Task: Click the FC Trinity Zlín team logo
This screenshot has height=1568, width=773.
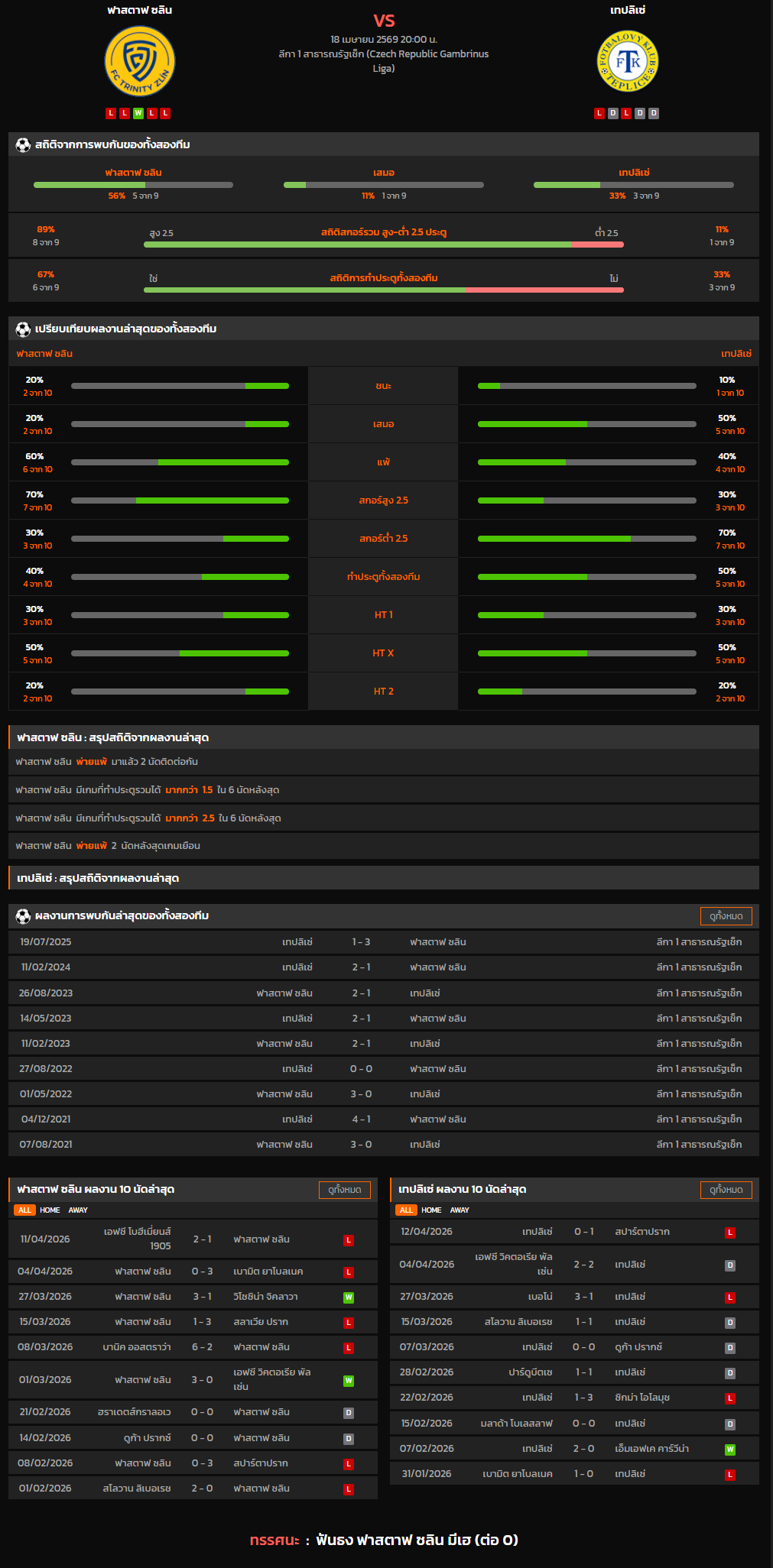Action: click(x=139, y=62)
